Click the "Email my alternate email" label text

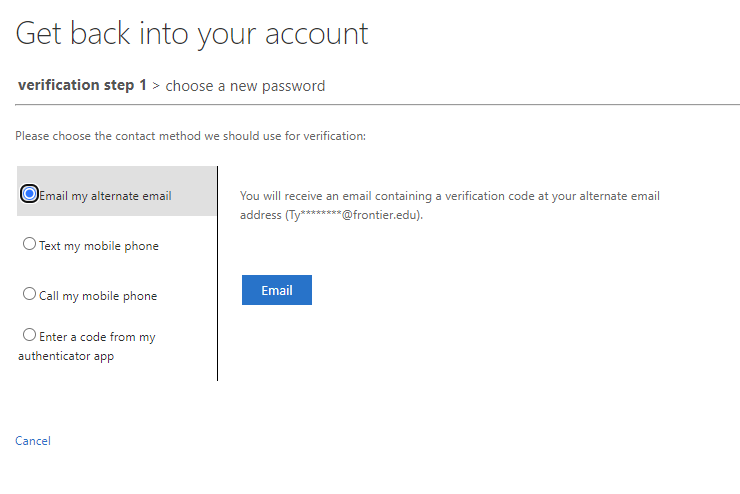click(105, 196)
